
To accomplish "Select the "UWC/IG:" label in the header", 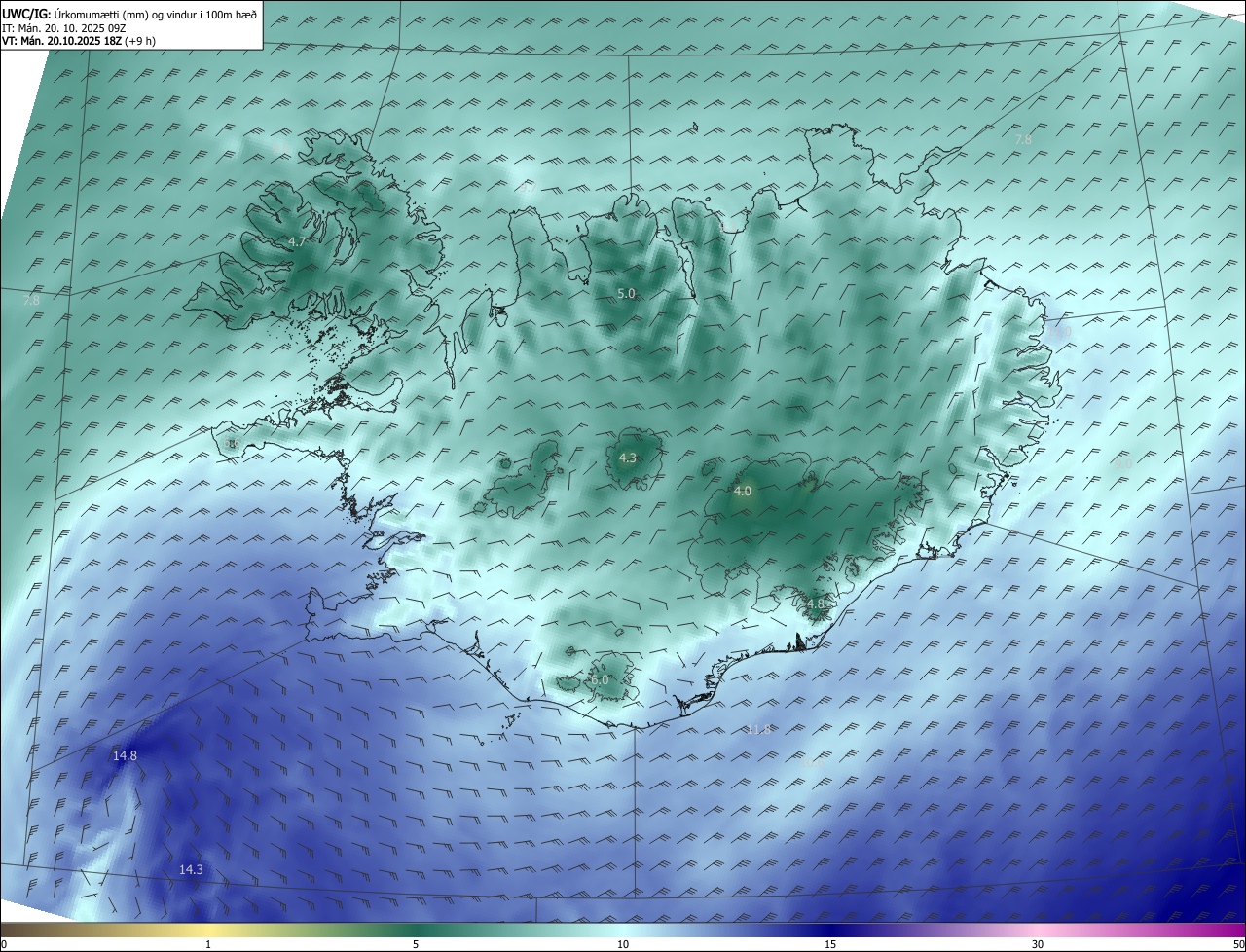I will pos(25,14).
